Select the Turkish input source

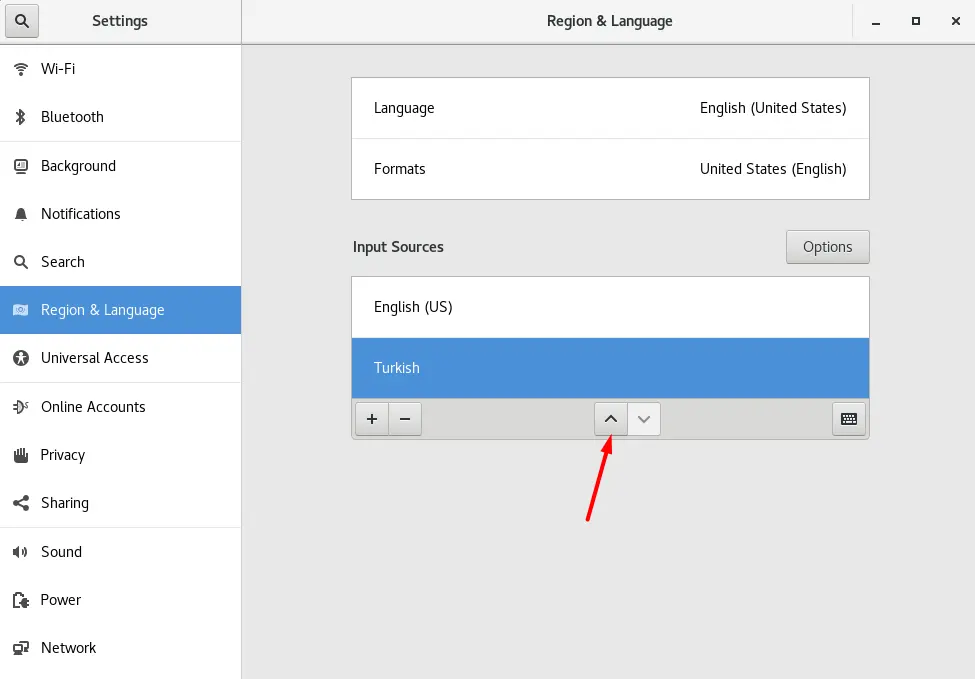610,368
